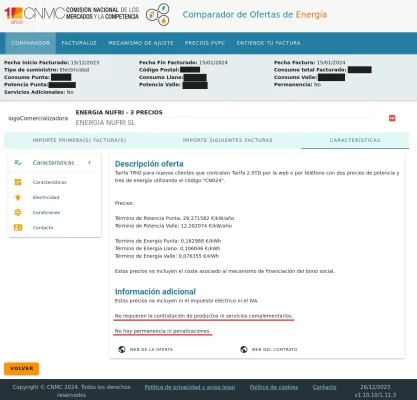Click the Servicios Adicionales No value

[x=70, y=92]
